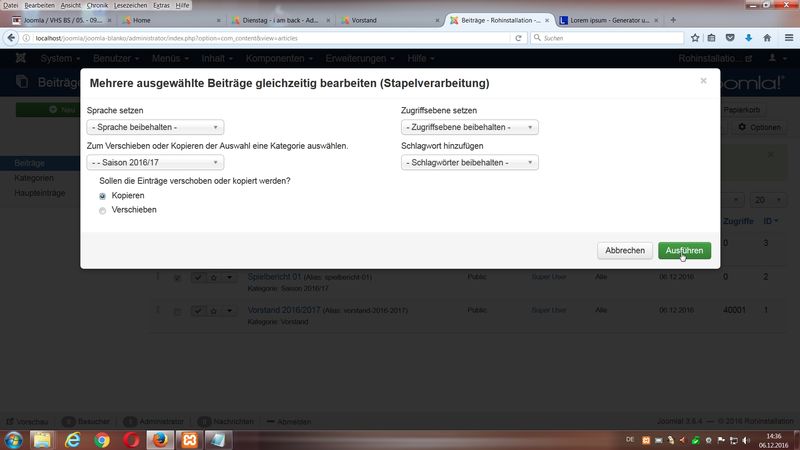Click the Abbrechen button
Screen dimensions: 800x450
click(x=625, y=251)
